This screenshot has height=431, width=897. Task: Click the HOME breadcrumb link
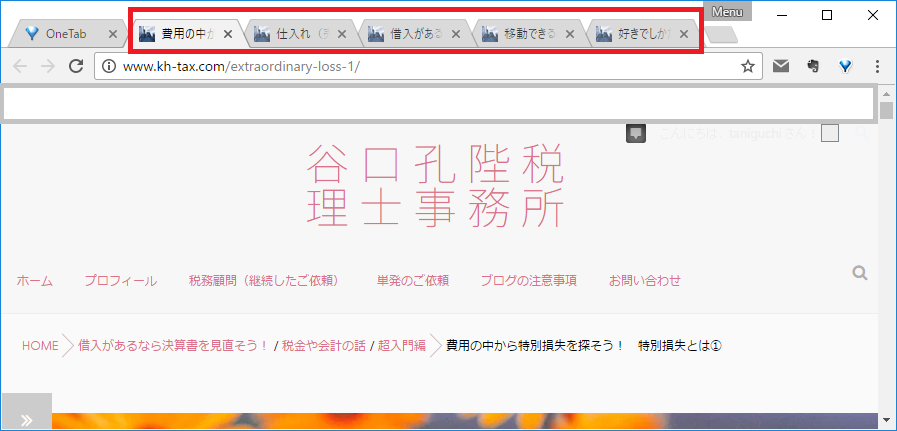pyautogui.click(x=40, y=345)
